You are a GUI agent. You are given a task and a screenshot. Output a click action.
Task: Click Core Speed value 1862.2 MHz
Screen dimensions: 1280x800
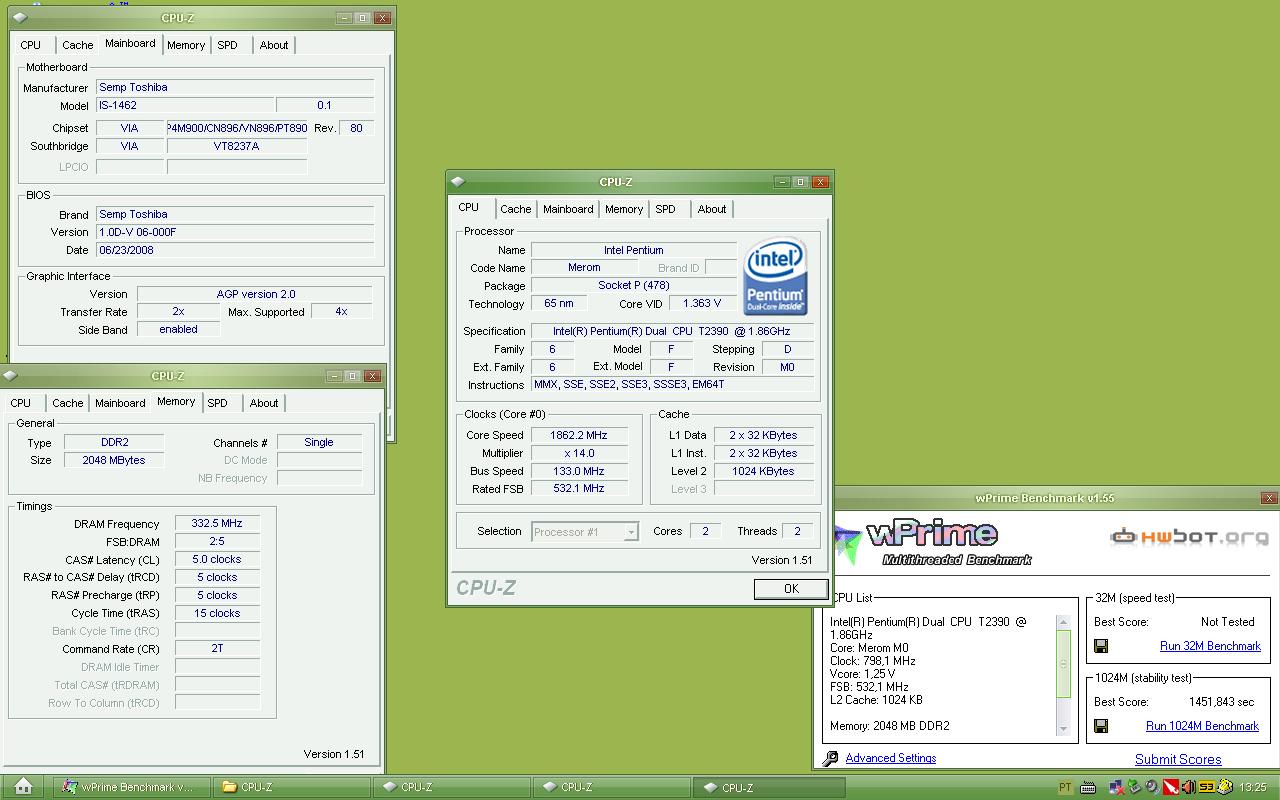(x=579, y=435)
